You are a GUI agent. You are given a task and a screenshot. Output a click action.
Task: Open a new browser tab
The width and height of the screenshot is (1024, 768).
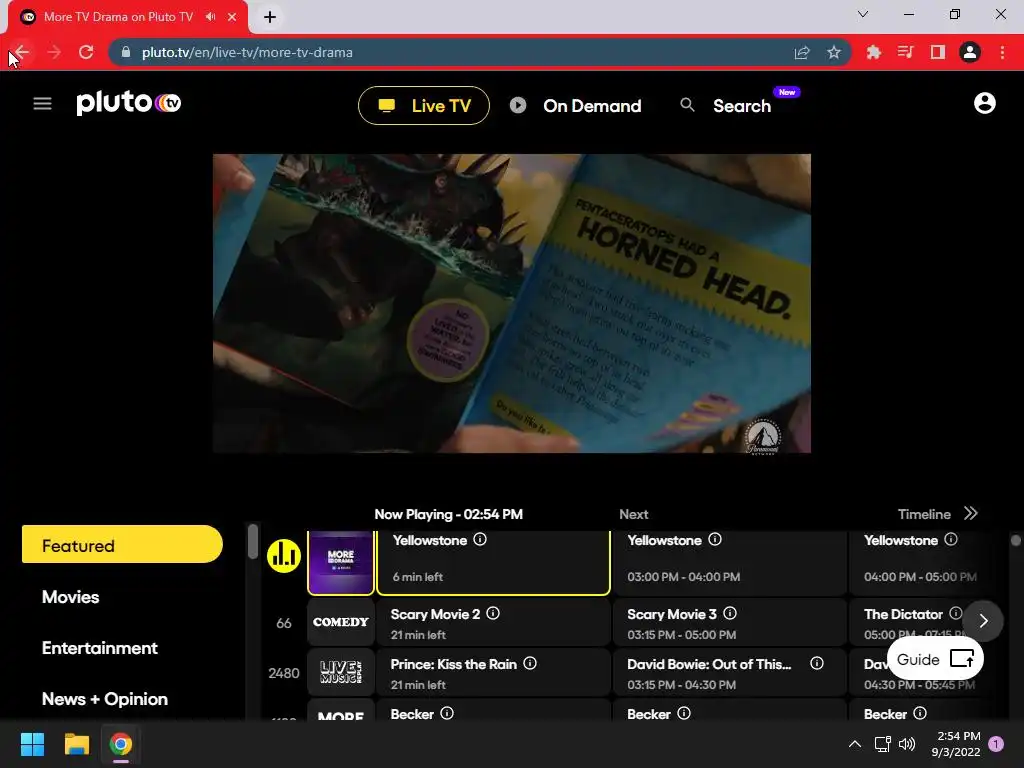point(270,17)
